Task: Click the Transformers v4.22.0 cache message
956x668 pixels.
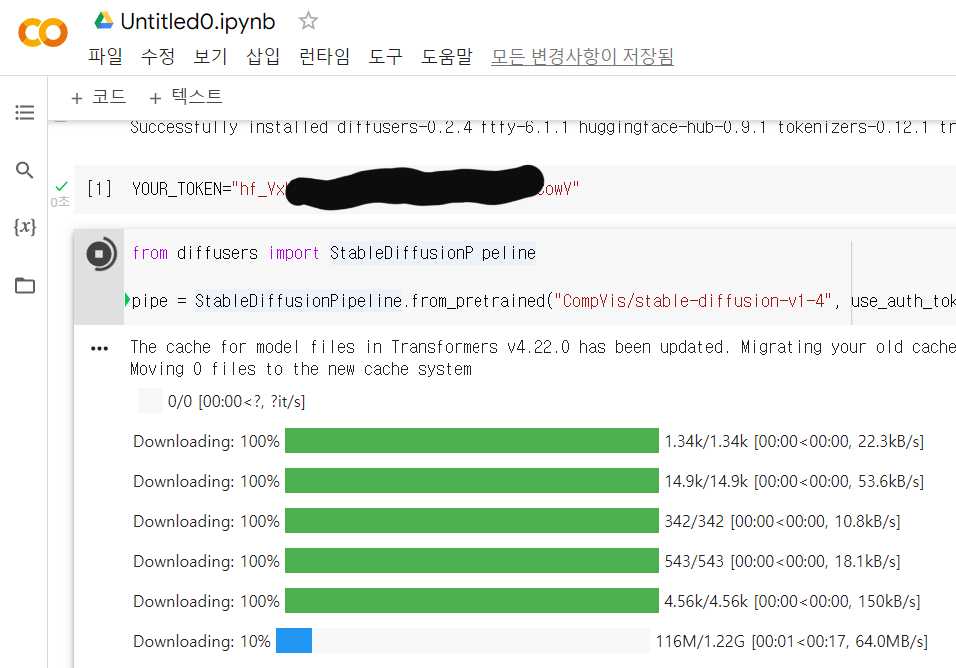Action: (543, 347)
